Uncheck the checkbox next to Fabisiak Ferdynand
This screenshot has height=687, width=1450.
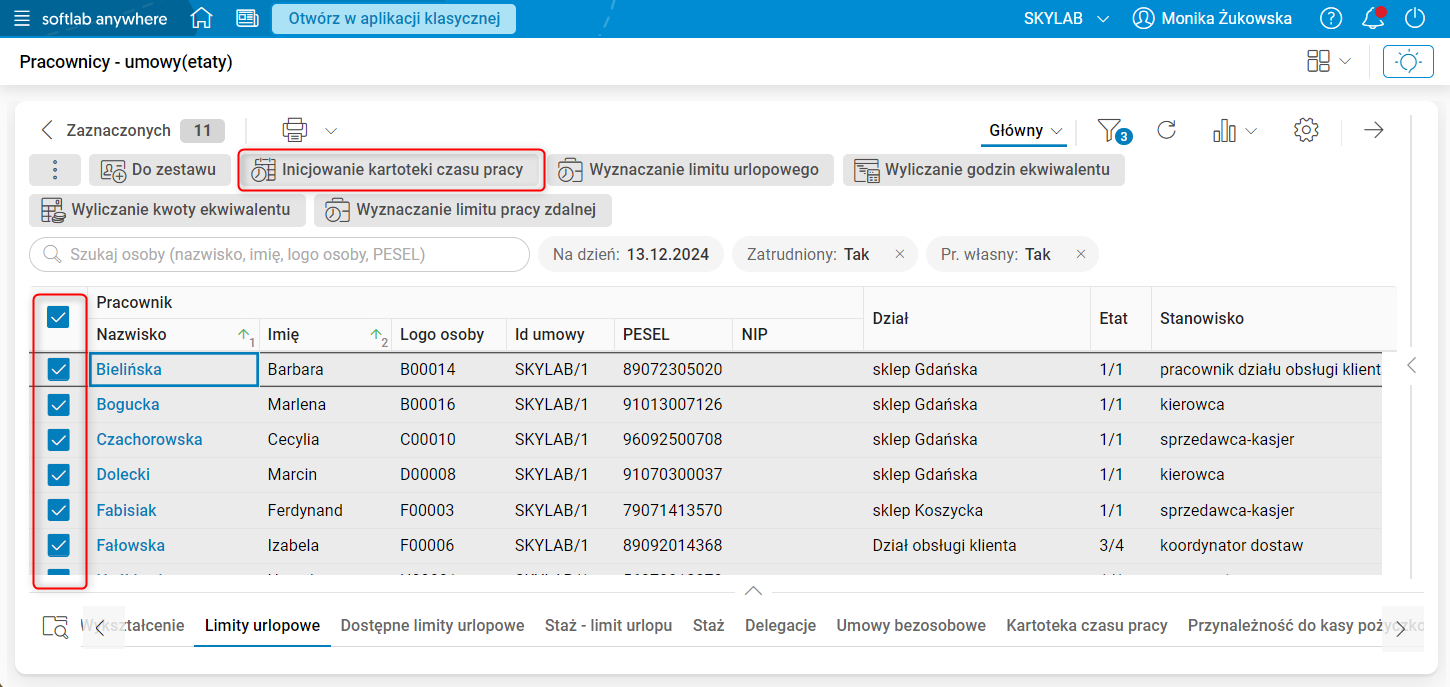click(x=59, y=509)
